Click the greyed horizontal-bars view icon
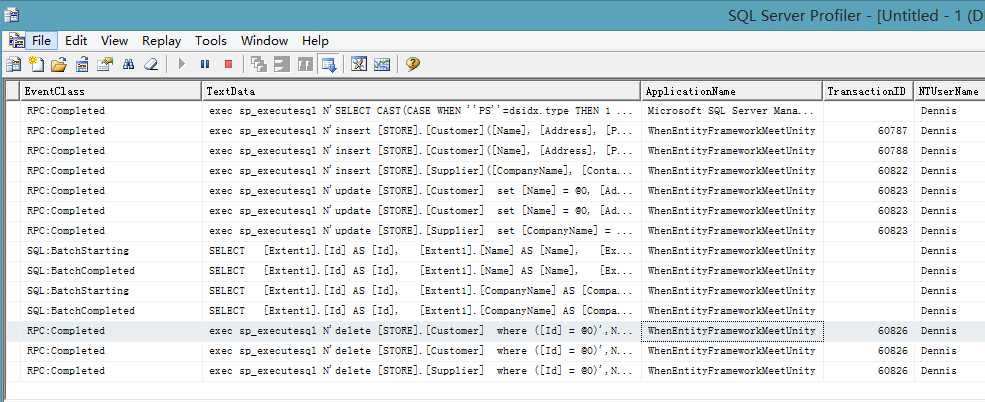This screenshot has width=985, height=402. 282,64
